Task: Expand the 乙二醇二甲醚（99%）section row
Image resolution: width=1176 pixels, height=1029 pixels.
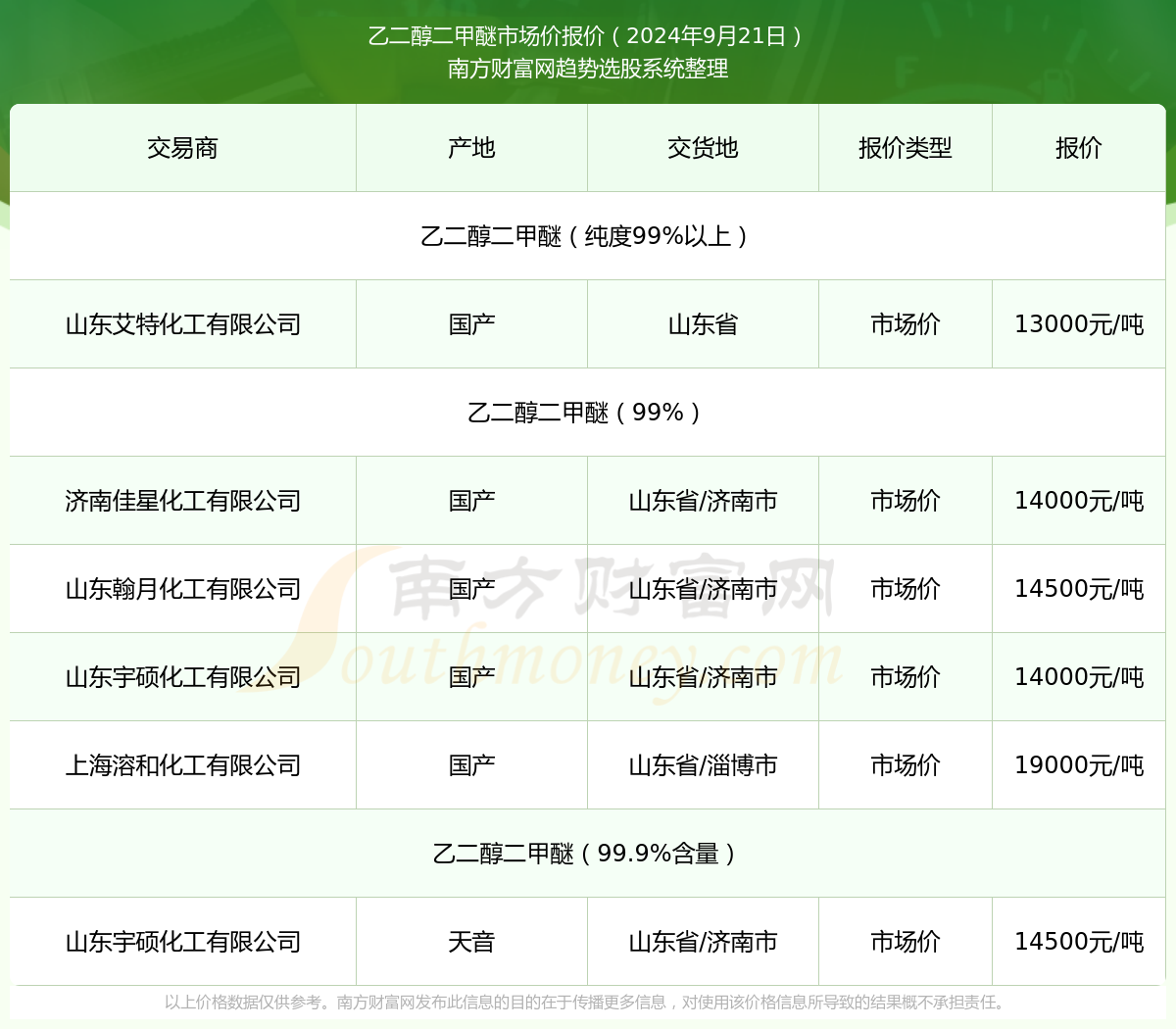Action: (588, 413)
